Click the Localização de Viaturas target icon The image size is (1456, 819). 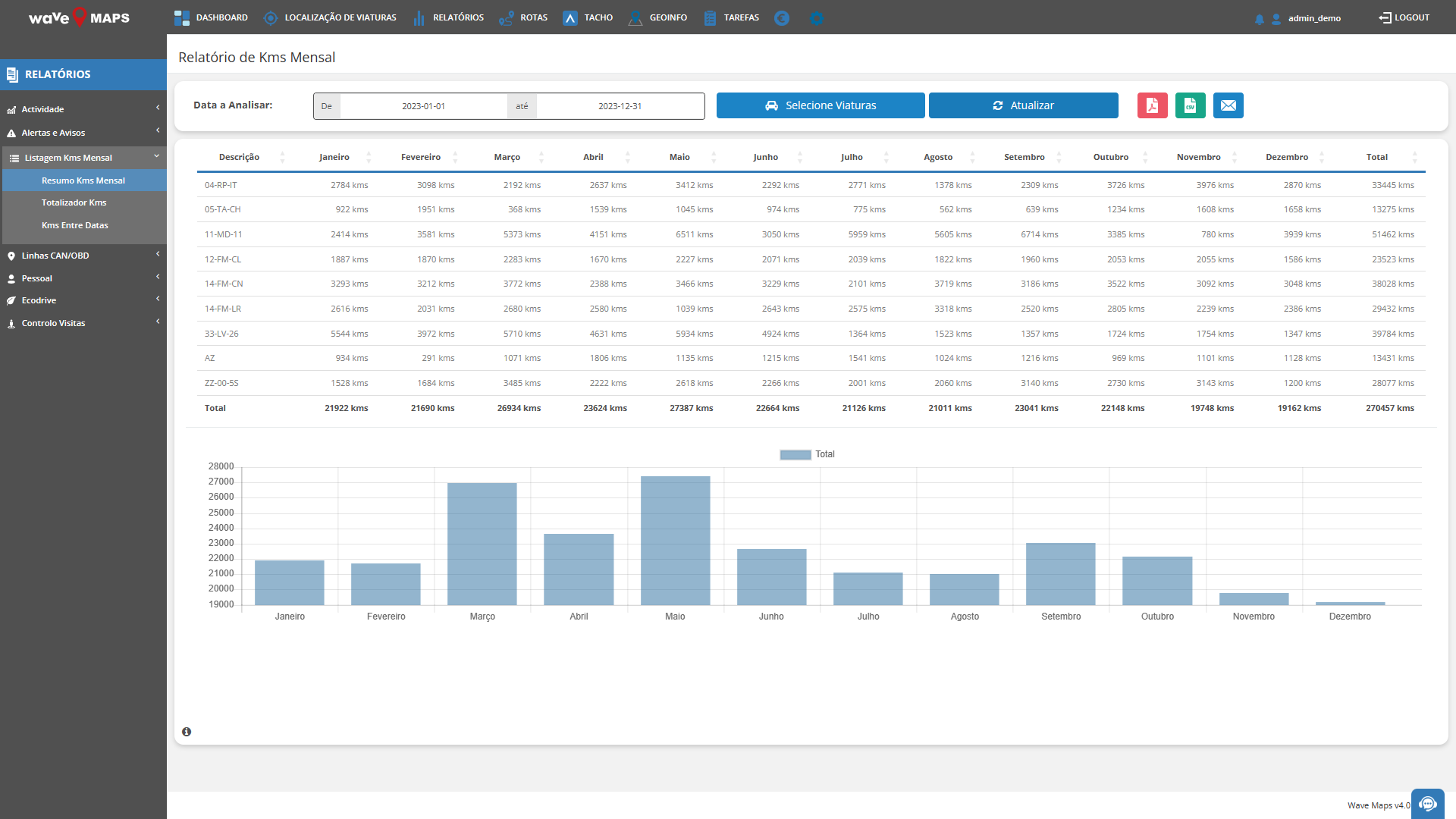(271, 17)
